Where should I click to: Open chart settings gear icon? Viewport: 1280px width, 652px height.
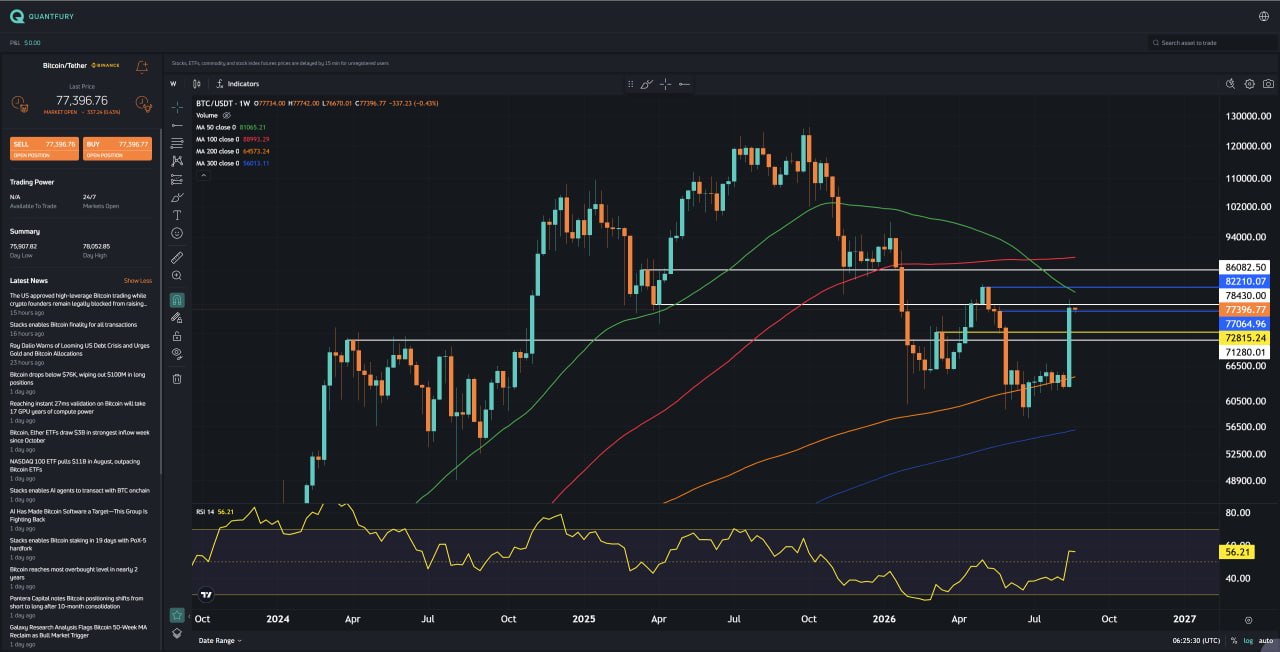(x=1249, y=84)
